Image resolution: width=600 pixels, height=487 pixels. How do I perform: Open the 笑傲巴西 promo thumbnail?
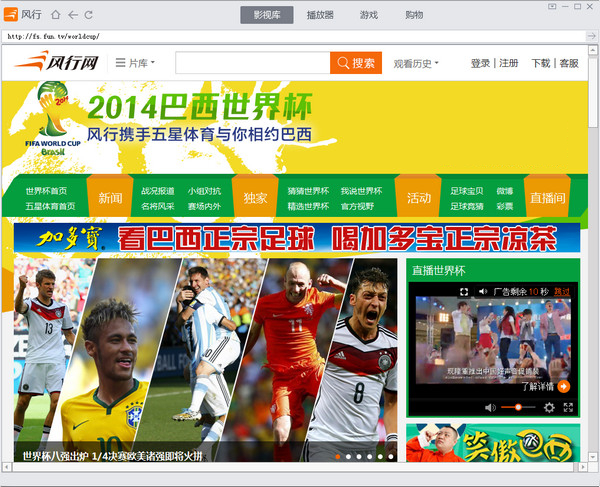point(493,443)
